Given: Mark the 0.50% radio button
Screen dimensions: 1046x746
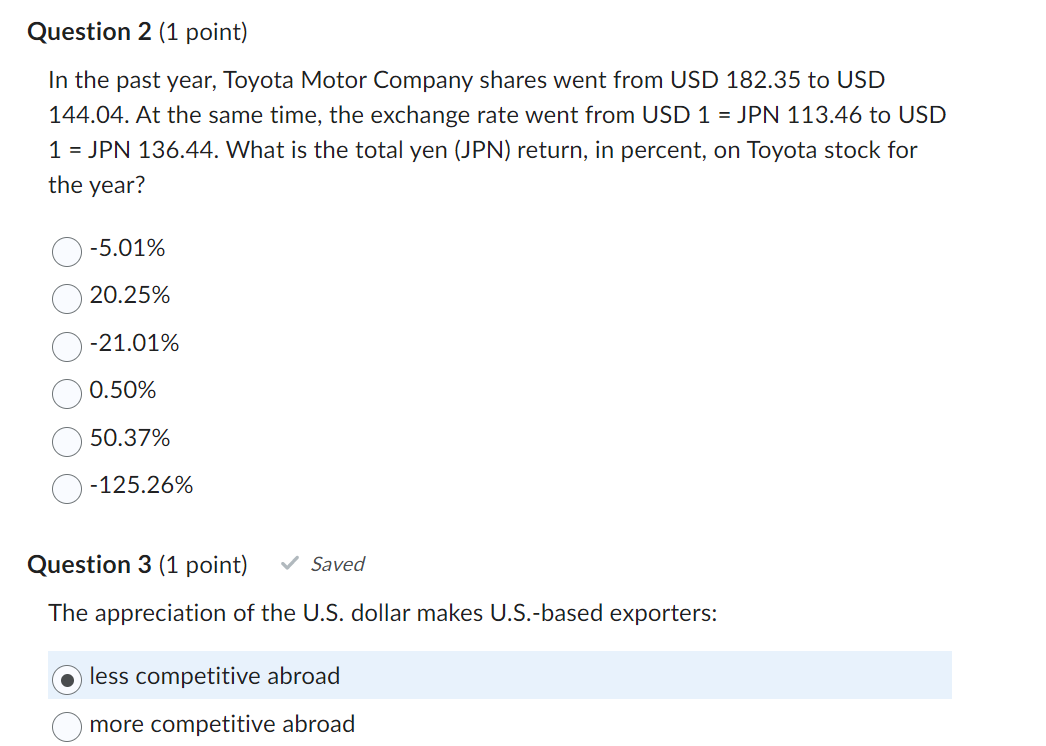Looking at the screenshot, I should (67, 392).
